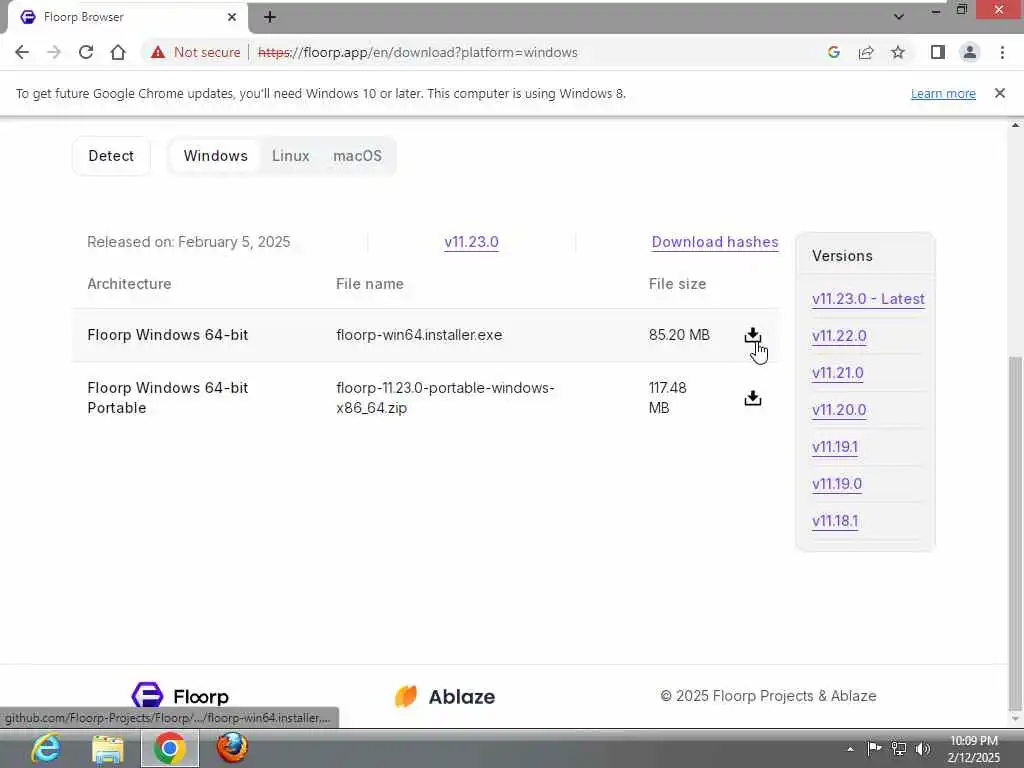The image size is (1024, 768).
Task: Open the tab search dropdown arrow
Action: (899, 17)
